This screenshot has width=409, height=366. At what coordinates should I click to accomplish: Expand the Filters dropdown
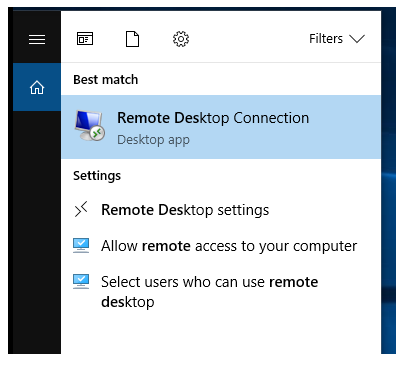[337, 39]
